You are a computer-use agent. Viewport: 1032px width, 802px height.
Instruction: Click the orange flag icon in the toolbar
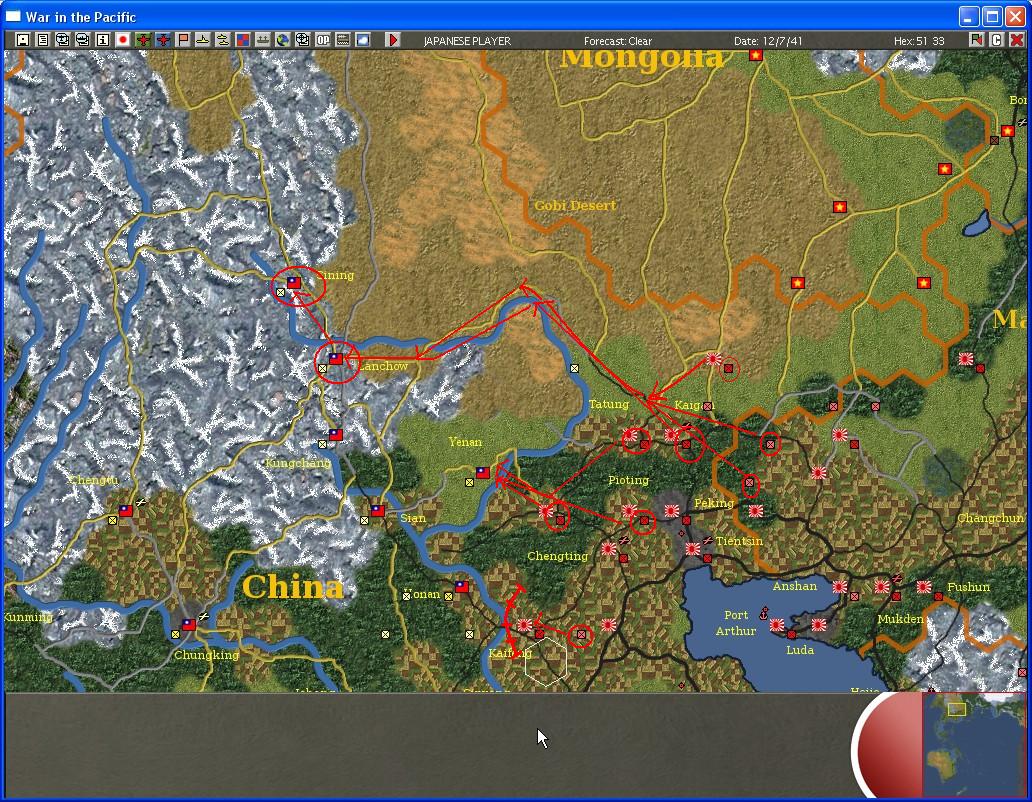pyautogui.click(x=185, y=40)
